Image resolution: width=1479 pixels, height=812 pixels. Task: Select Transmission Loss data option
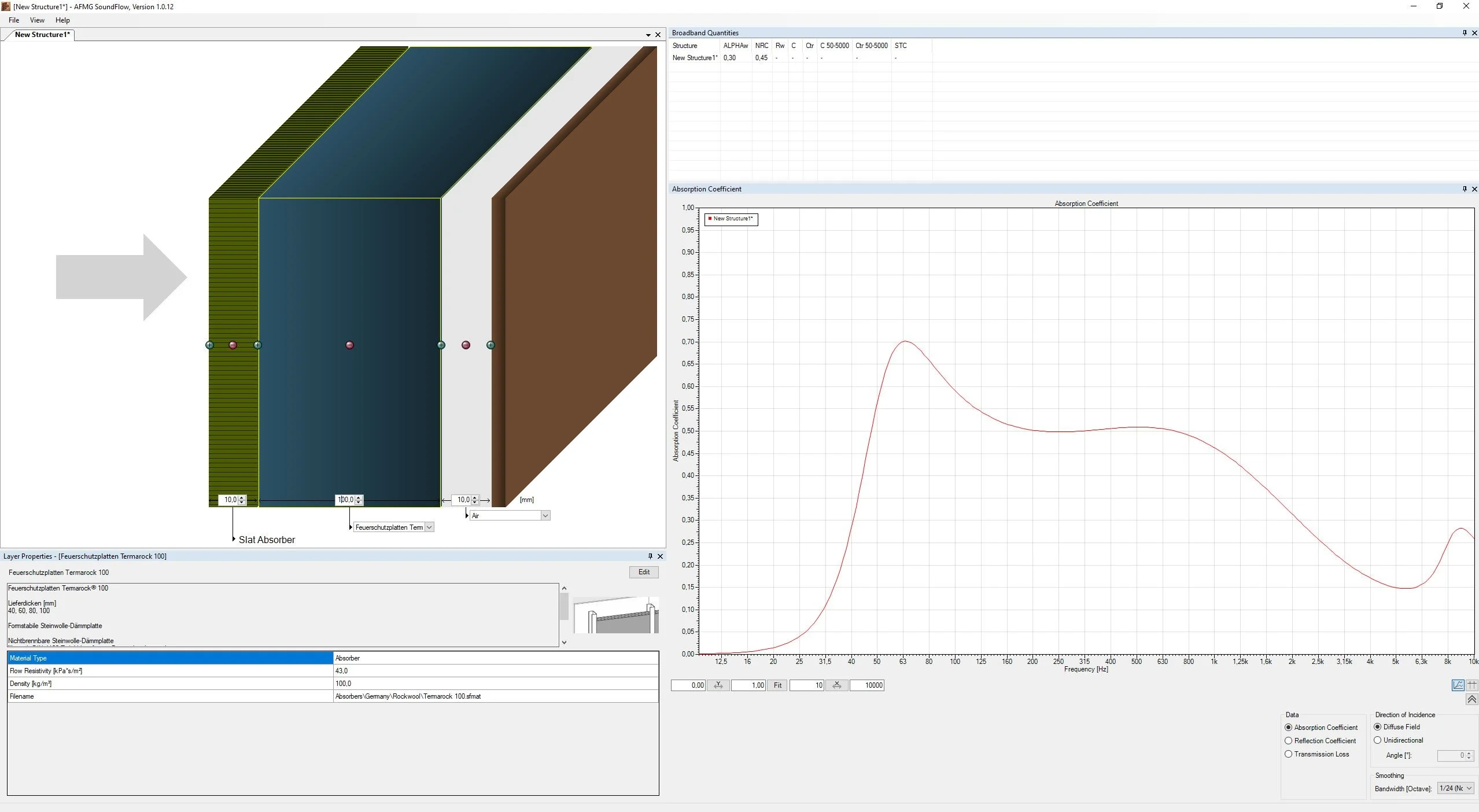(x=1316, y=754)
